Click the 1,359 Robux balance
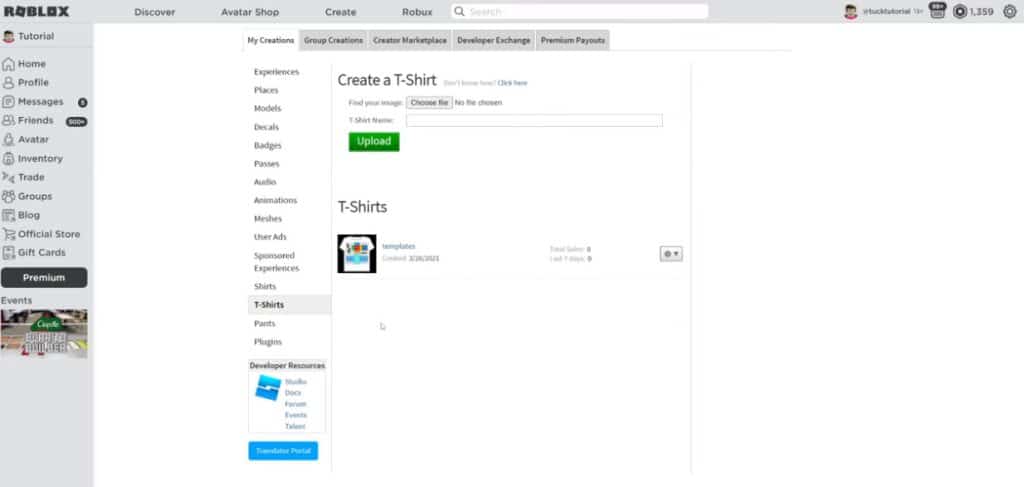1024x487 pixels. [982, 12]
